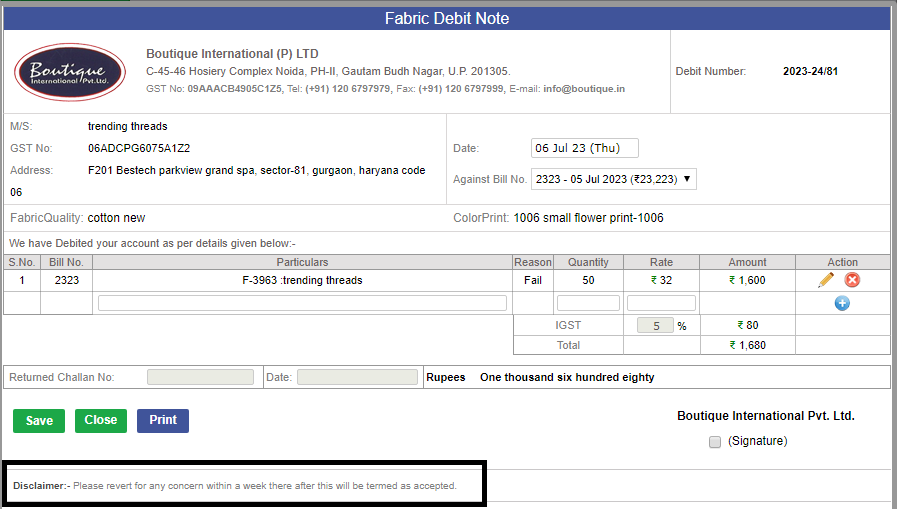Screen dimensions: 897x509
Task: Click the Fabric Debit Note title bar
Action: pos(447,18)
